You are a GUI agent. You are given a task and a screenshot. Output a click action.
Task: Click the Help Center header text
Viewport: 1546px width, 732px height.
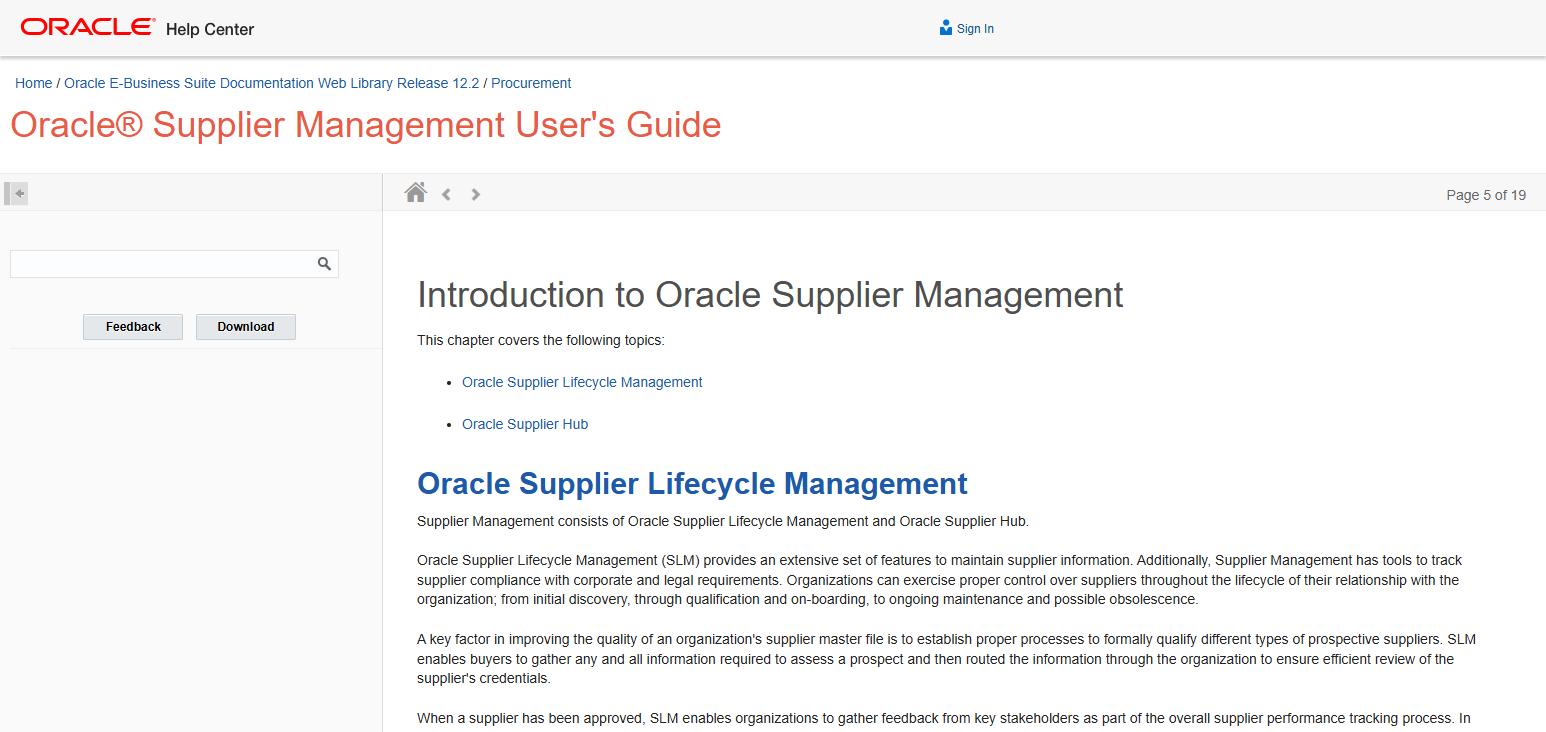coord(210,29)
